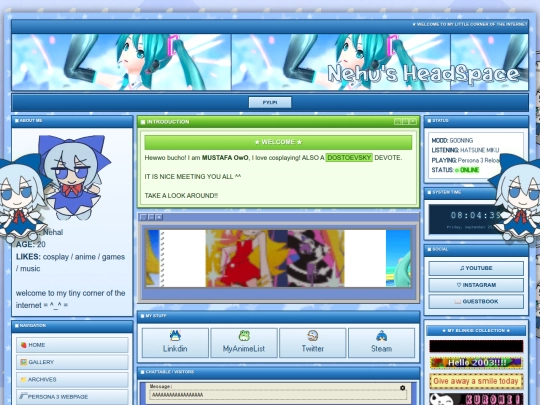This screenshot has height=405, width=540.
Task: Click the AGE: 20 line in About Me
Action: pos(31,245)
